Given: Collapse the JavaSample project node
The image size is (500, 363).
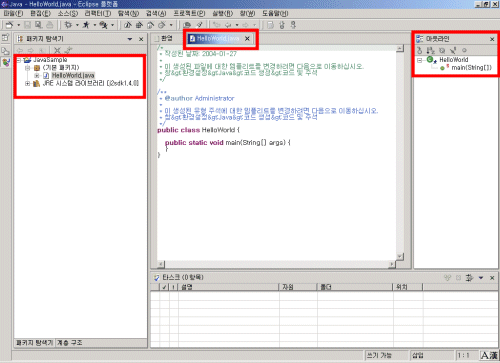Looking at the screenshot, I should point(19,60).
